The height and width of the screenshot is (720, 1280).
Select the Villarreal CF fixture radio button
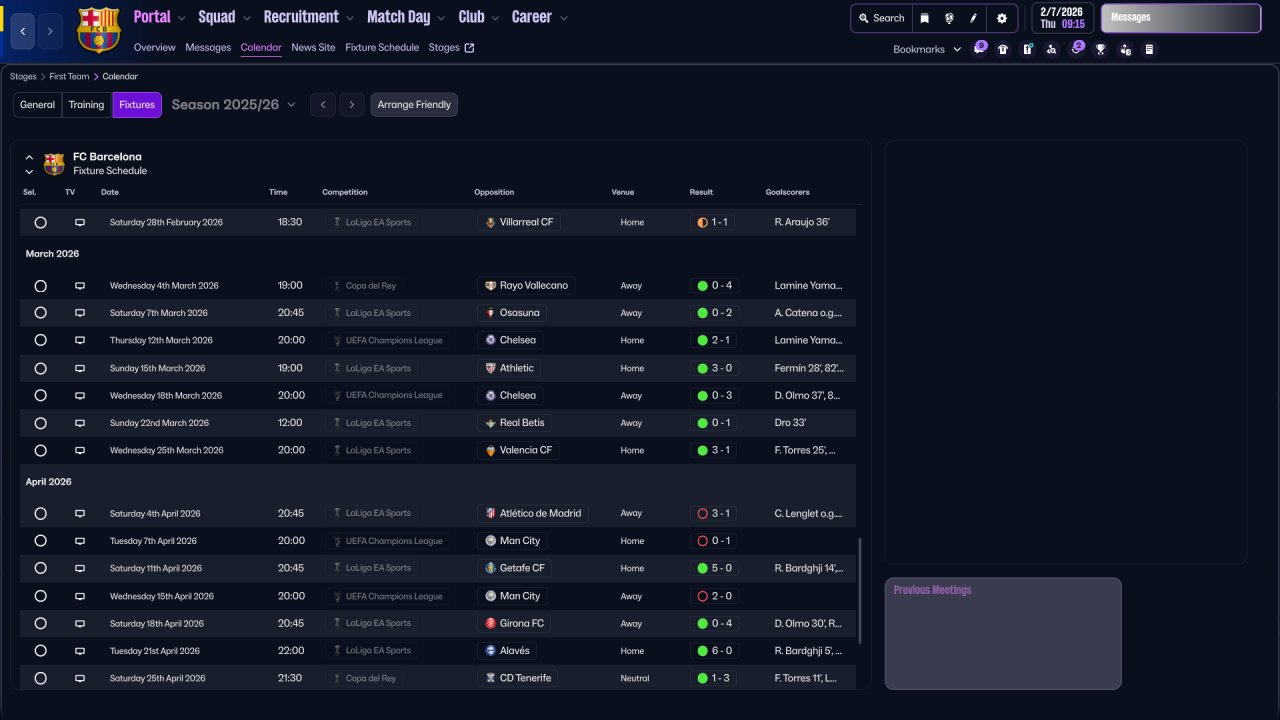40,222
